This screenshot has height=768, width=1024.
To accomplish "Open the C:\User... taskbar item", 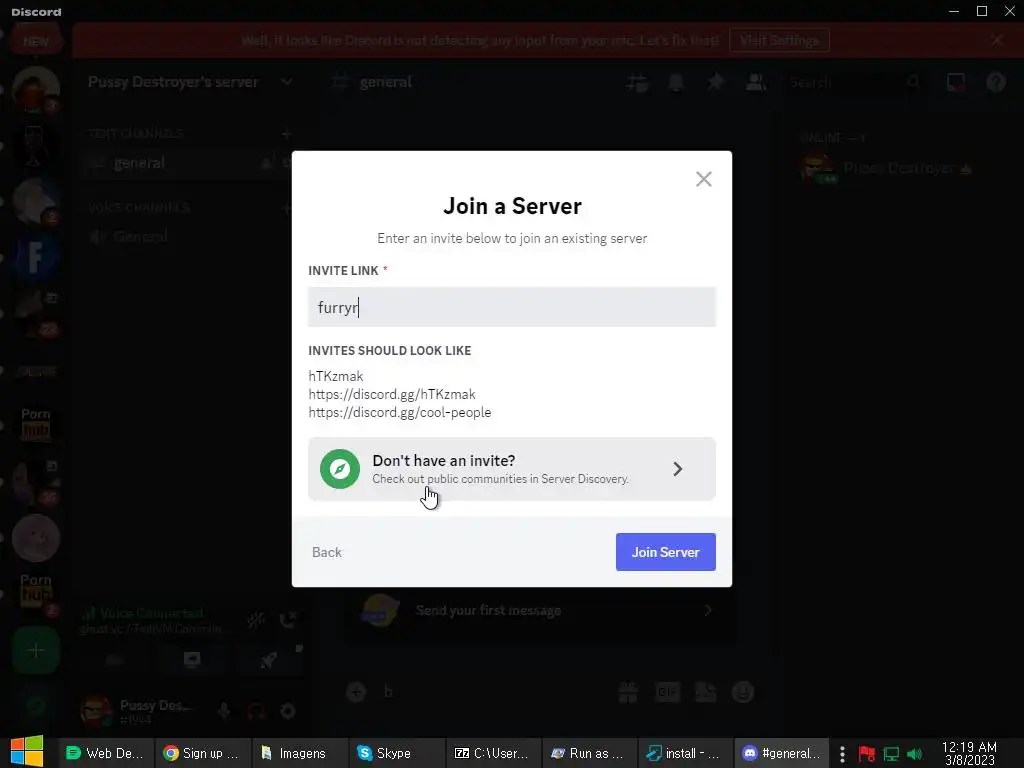I will tap(492, 753).
